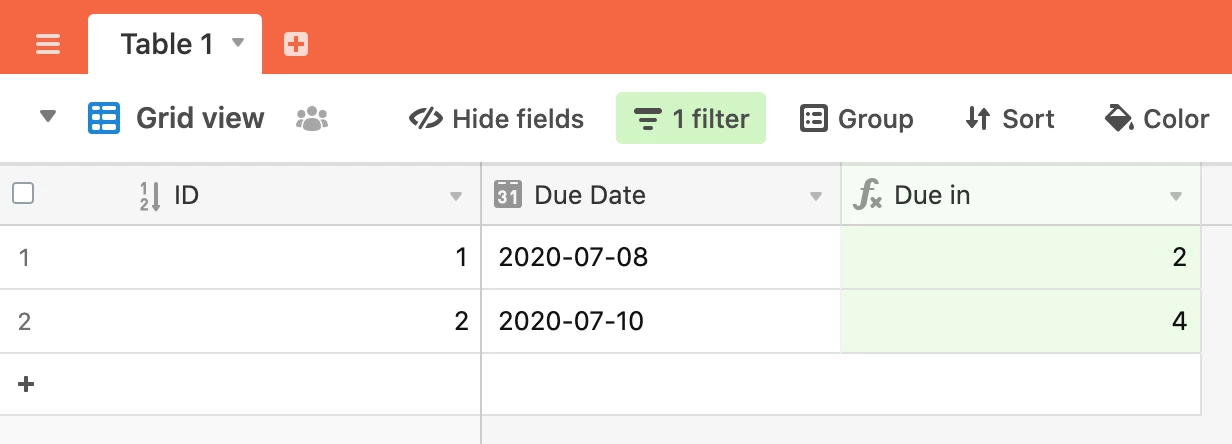Open the ID field dropdown arrow

456,196
